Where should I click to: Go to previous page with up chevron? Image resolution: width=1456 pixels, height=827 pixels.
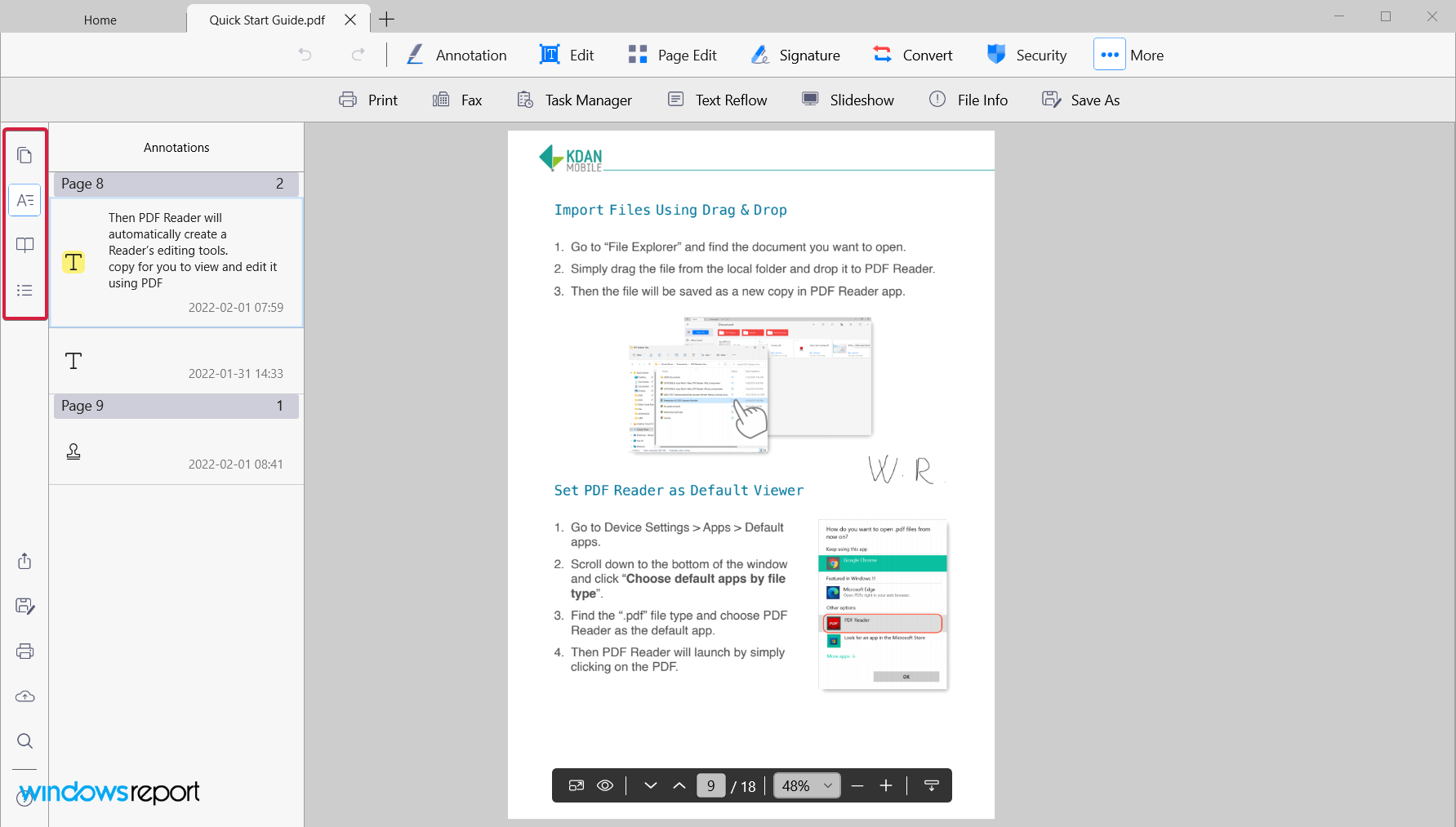679,785
